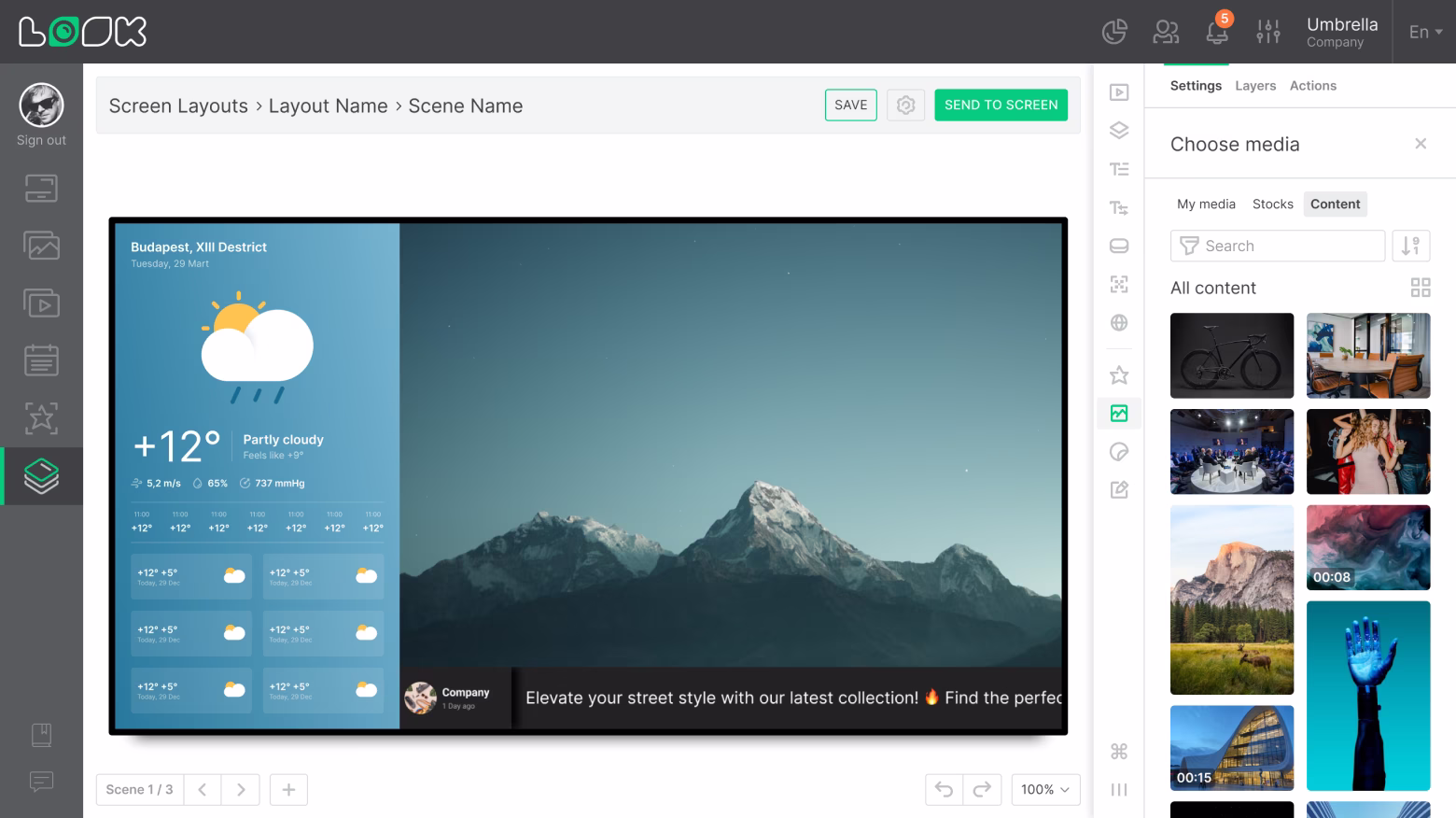Image resolution: width=1456 pixels, height=818 pixels.
Task: Click the undo arrow button
Action: [x=945, y=790]
